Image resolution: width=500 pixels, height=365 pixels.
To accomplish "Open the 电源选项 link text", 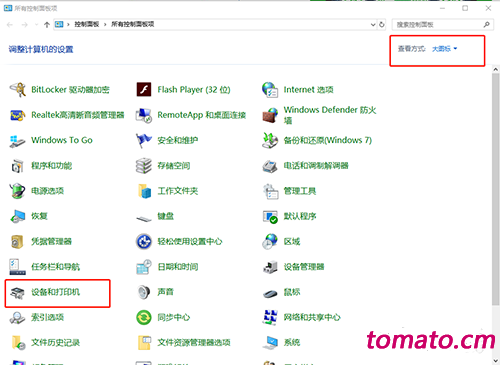I will pos(47,191).
